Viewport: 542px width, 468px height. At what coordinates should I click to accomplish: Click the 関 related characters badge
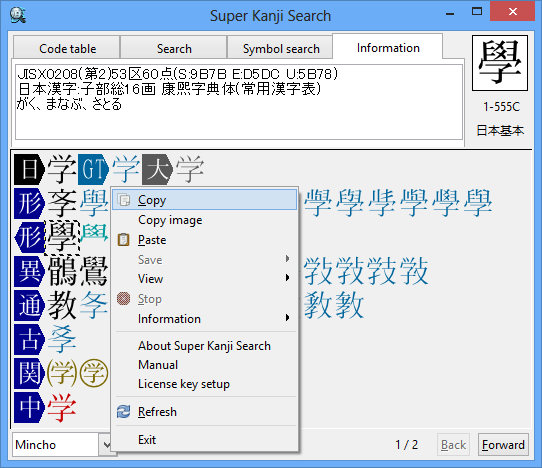[x=29, y=373]
